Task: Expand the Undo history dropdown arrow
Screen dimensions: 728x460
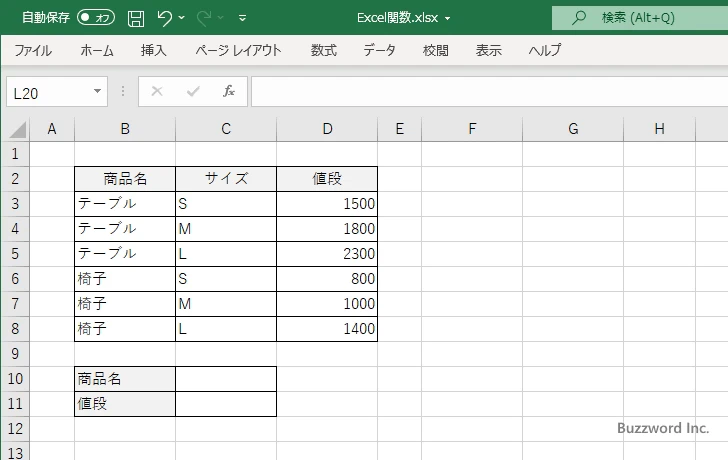Action: [x=182, y=18]
